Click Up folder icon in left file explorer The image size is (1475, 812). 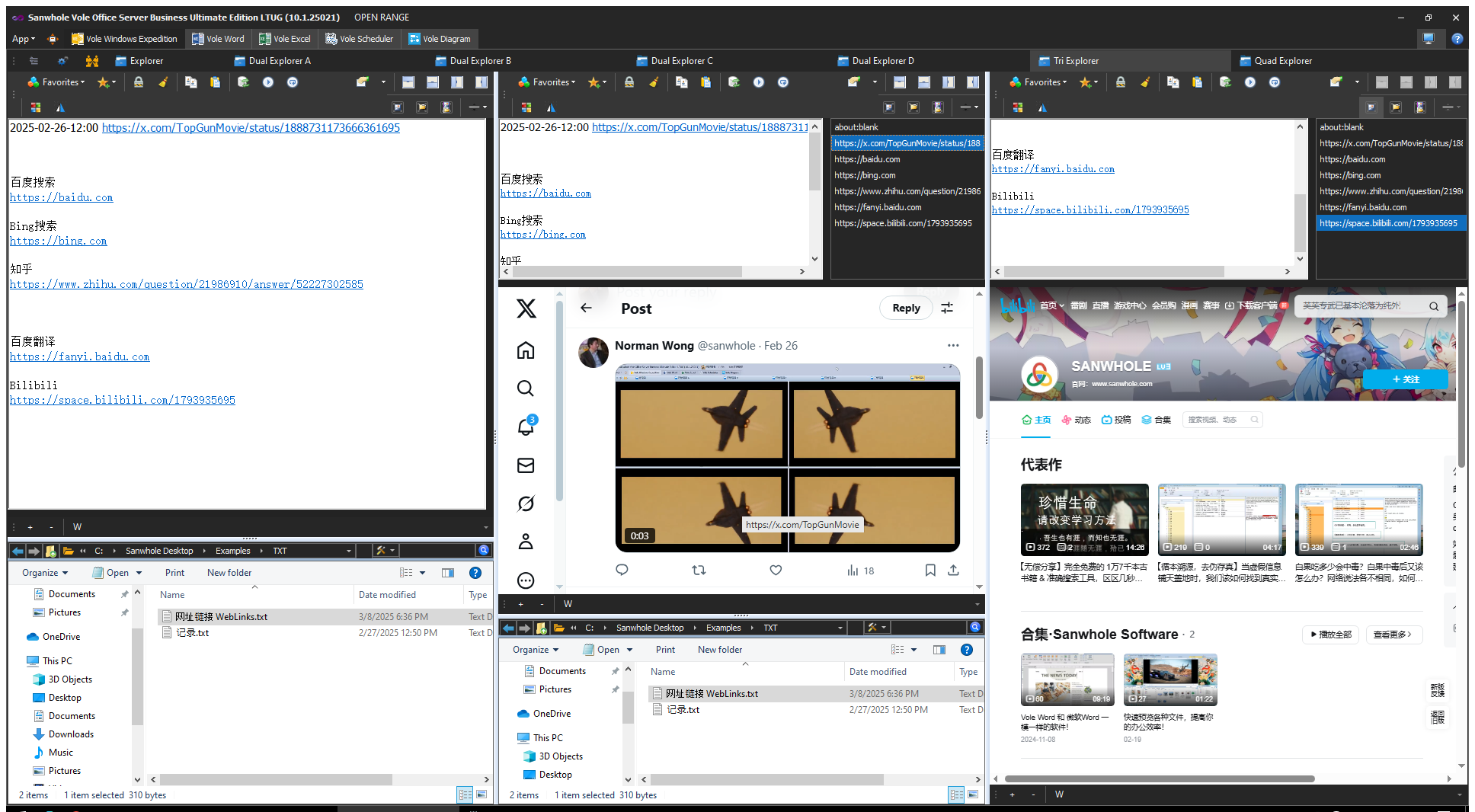tap(50, 551)
